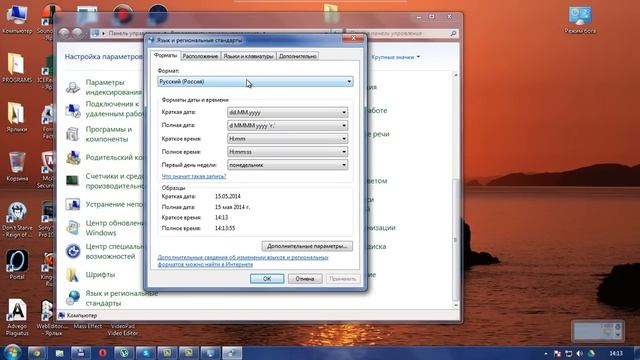Click the Control Panel search field
Image resolution: width=640 pixels, height=360 pixels.
point(402,33)
